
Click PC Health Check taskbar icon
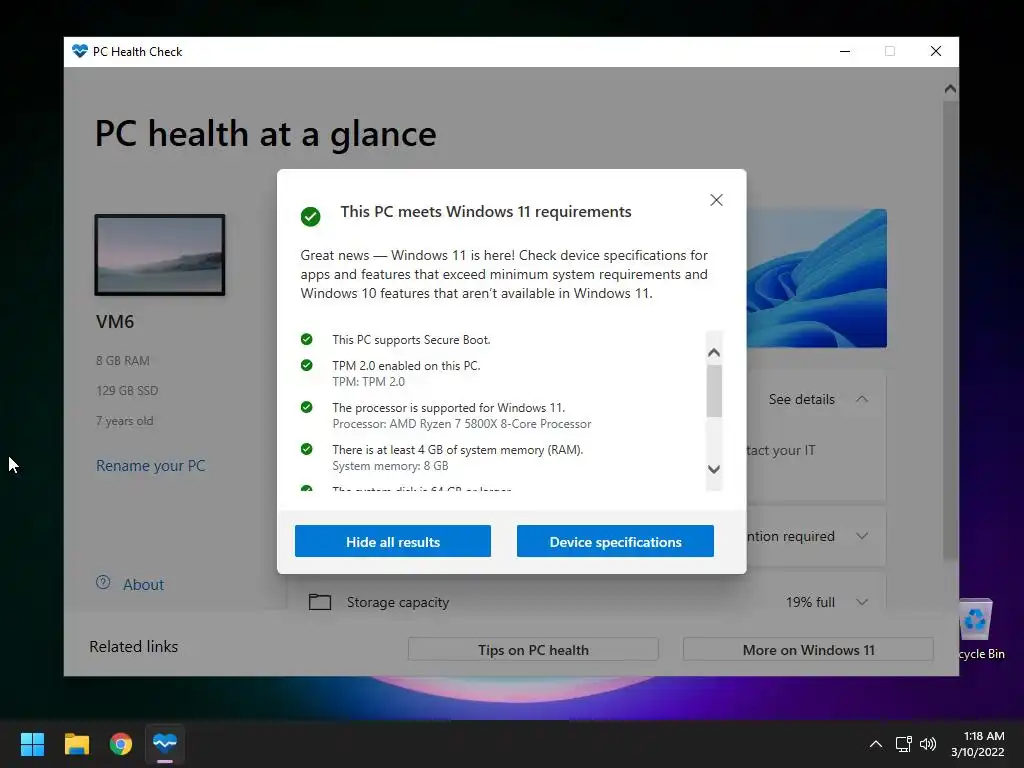(x=165, y=744)
